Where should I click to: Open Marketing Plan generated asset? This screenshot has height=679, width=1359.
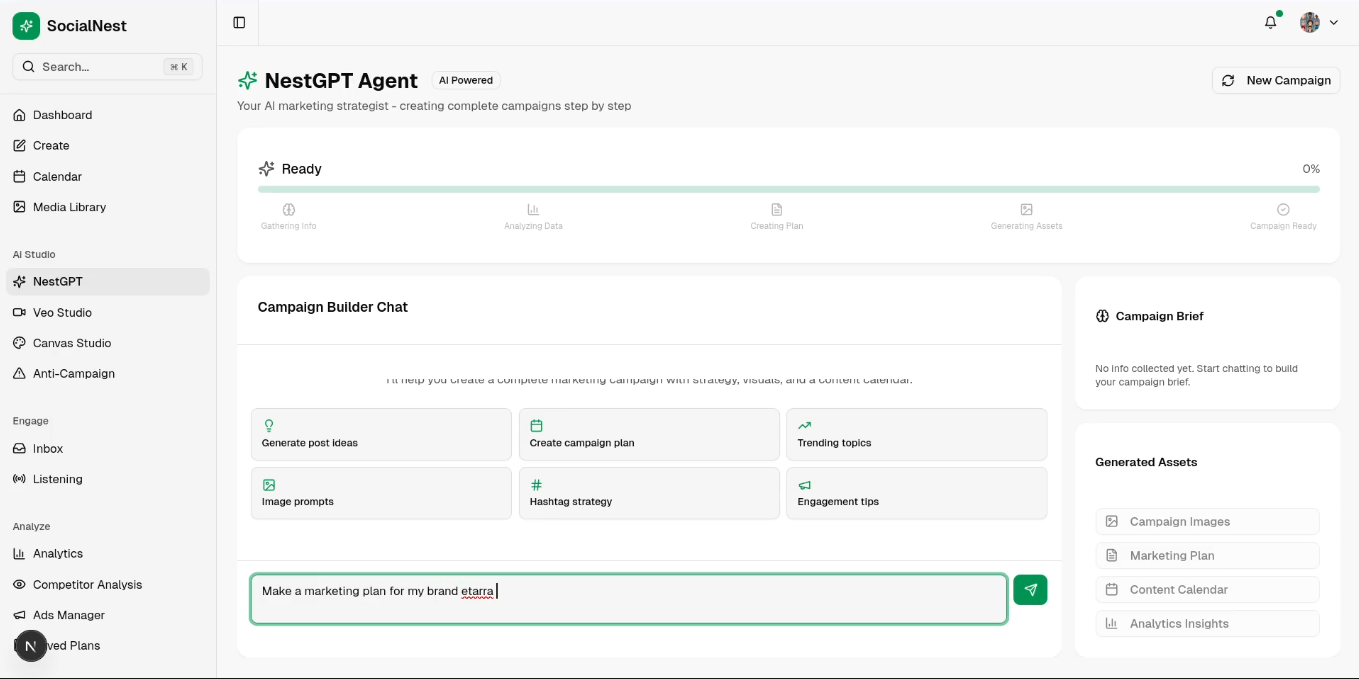(x=1207, y=555)
